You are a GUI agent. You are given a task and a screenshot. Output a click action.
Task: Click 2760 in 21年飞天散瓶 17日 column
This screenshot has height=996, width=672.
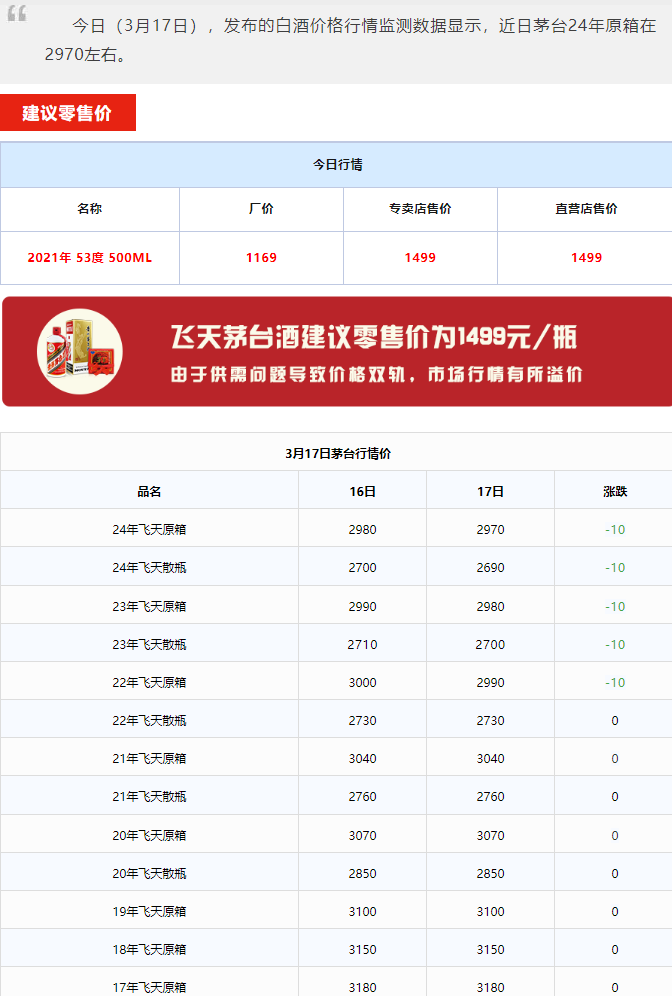point(490,797)
